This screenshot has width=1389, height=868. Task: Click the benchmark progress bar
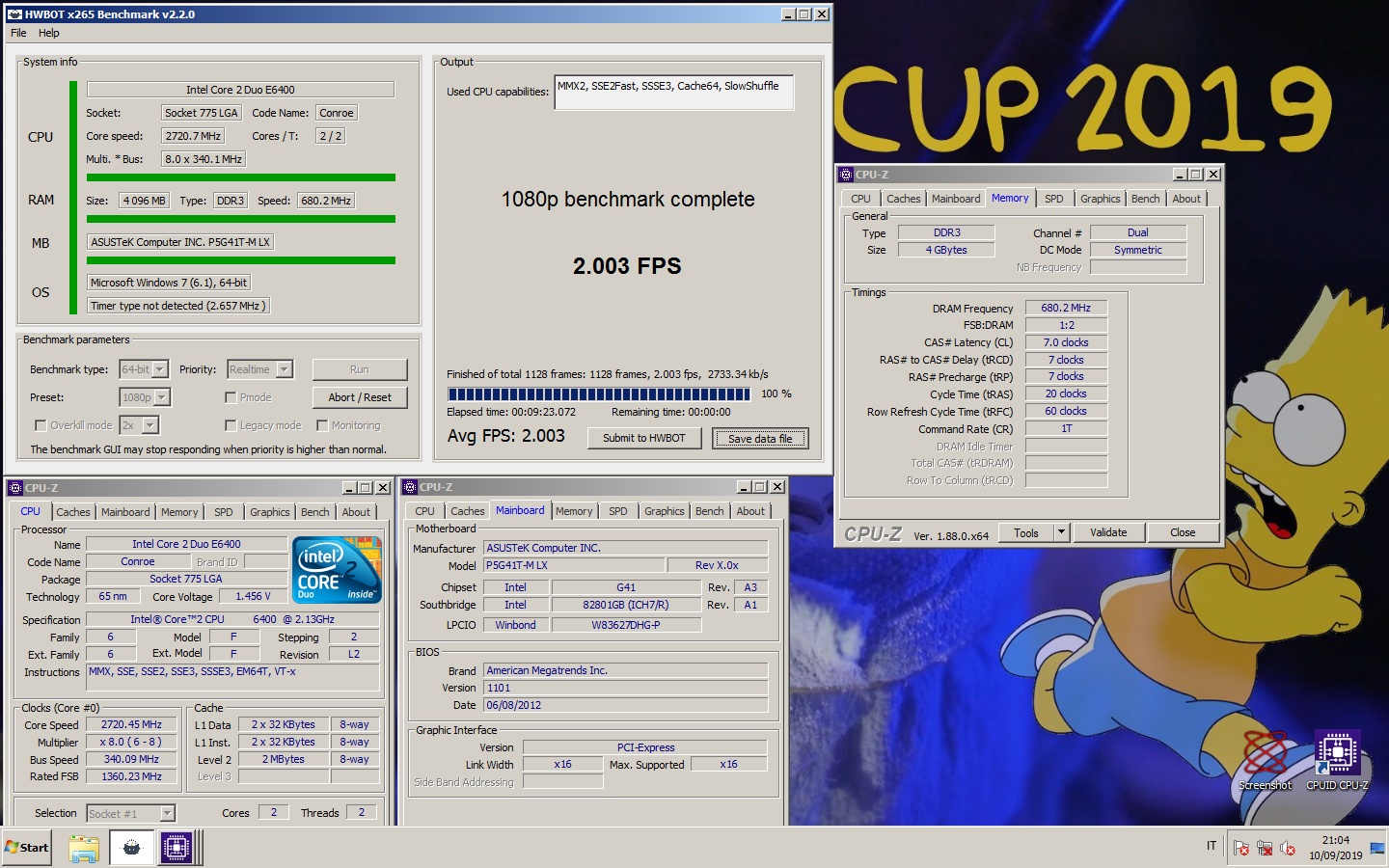599,393
